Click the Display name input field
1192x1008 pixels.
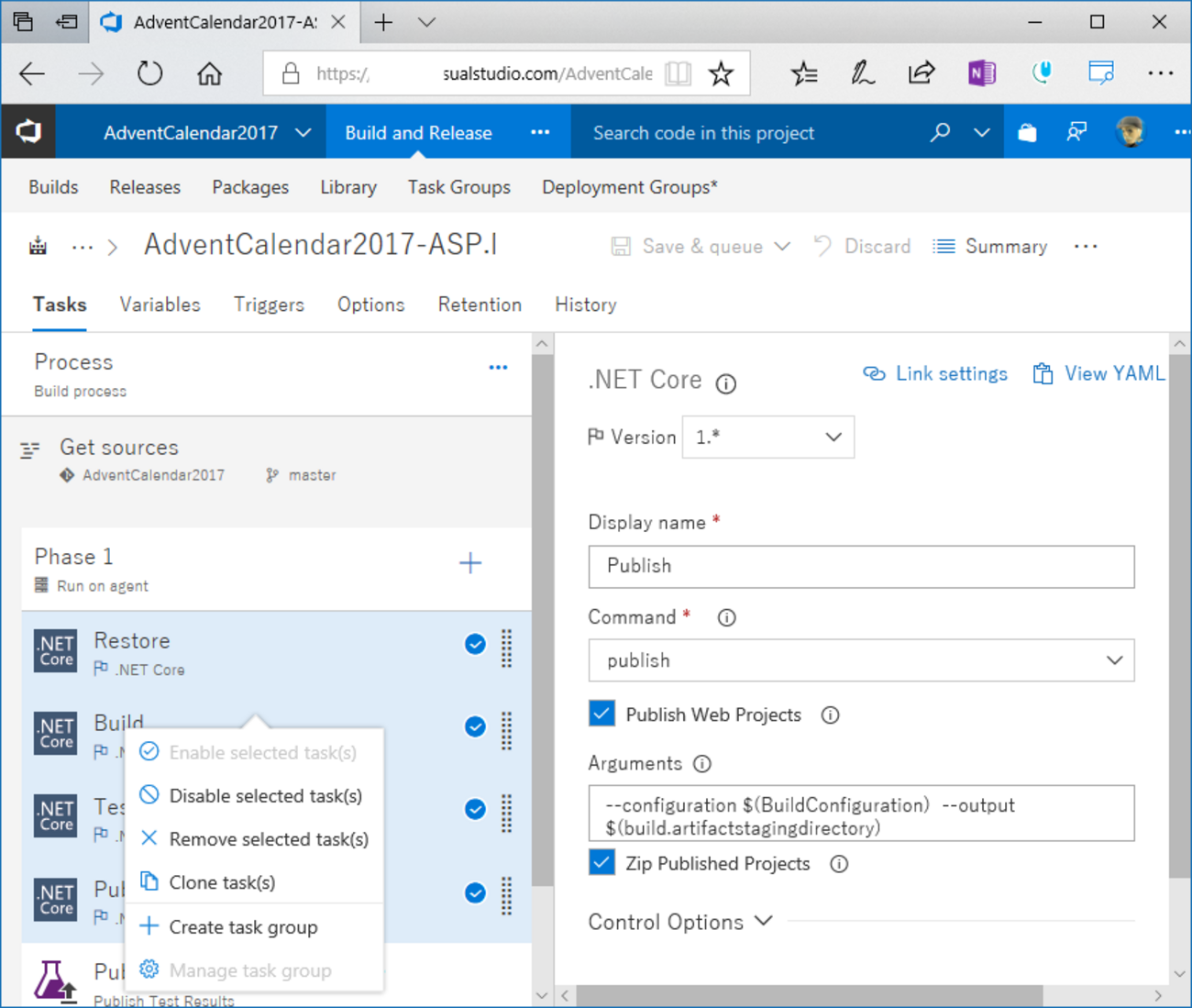pyautogui.click(x=860, y=566)
